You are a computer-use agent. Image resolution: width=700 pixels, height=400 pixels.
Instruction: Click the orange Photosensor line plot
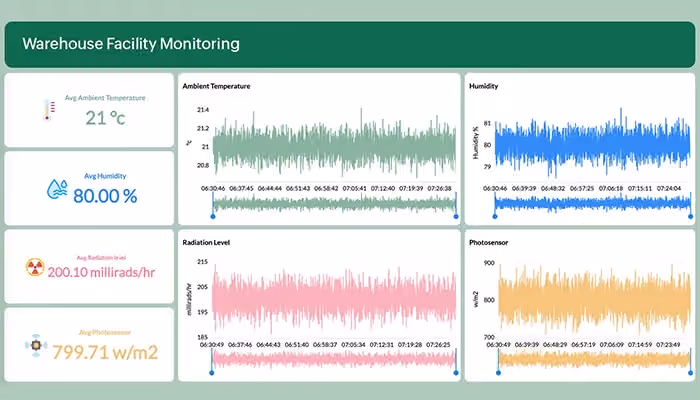(x=594, y=299)
